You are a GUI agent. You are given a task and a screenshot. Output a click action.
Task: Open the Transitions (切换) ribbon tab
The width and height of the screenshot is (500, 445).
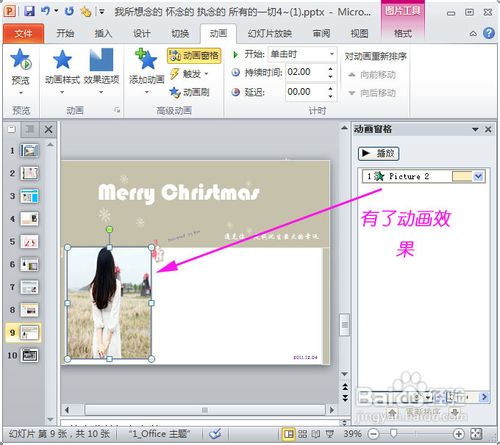180,34
